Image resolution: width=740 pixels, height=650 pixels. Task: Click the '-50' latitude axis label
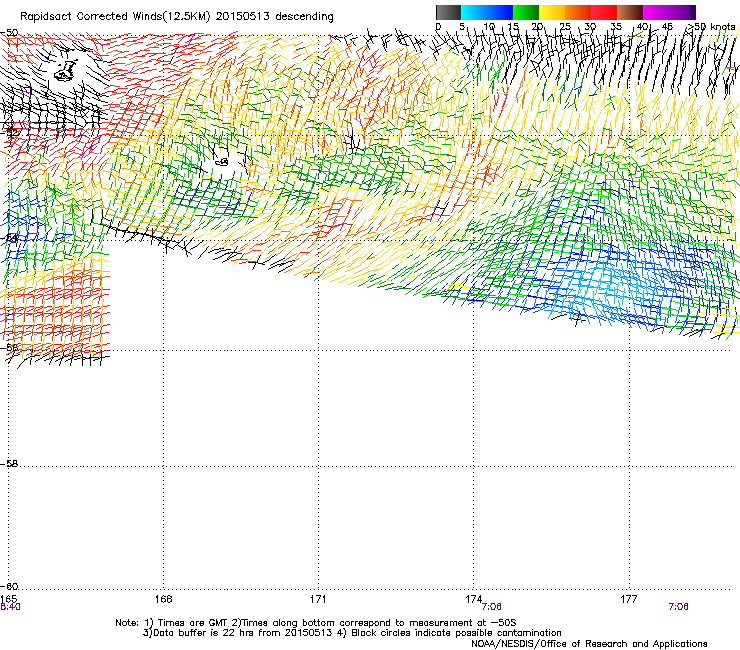coord(9,33)
